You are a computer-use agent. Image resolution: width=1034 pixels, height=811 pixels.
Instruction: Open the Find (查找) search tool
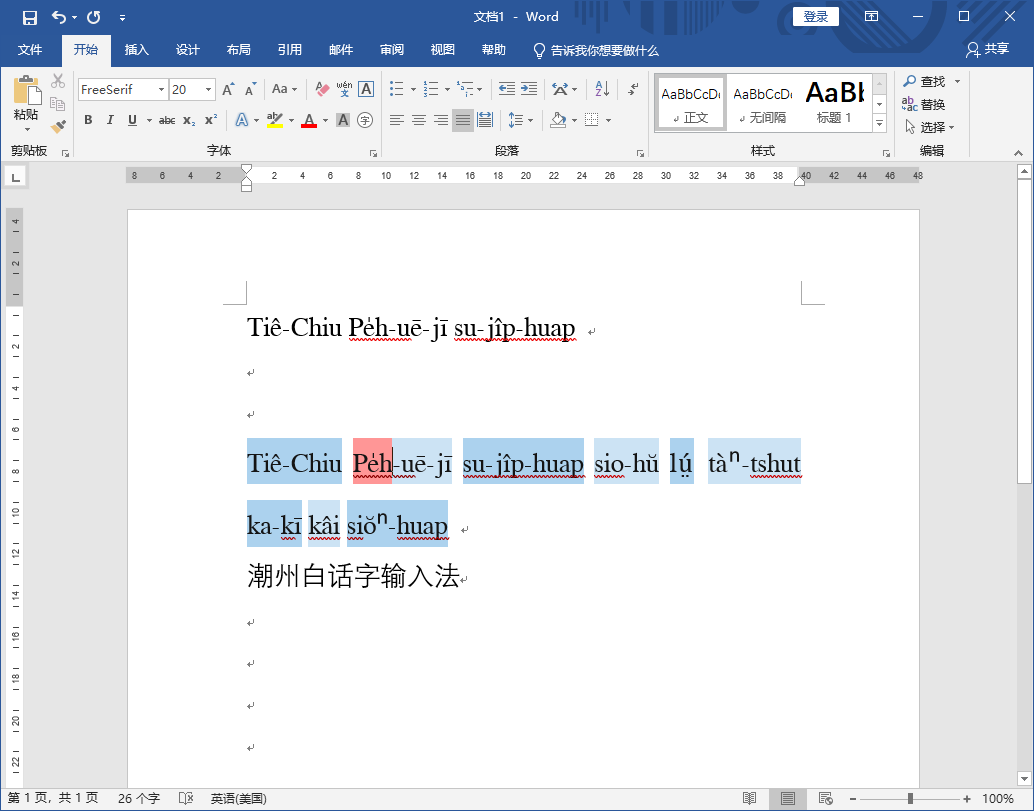click(924, 81)
